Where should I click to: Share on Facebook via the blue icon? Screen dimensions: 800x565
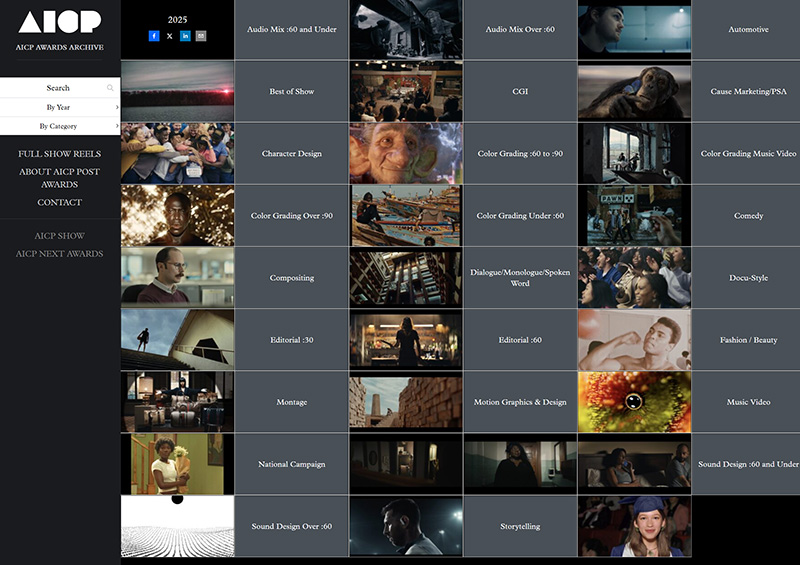tap(154, 36)
